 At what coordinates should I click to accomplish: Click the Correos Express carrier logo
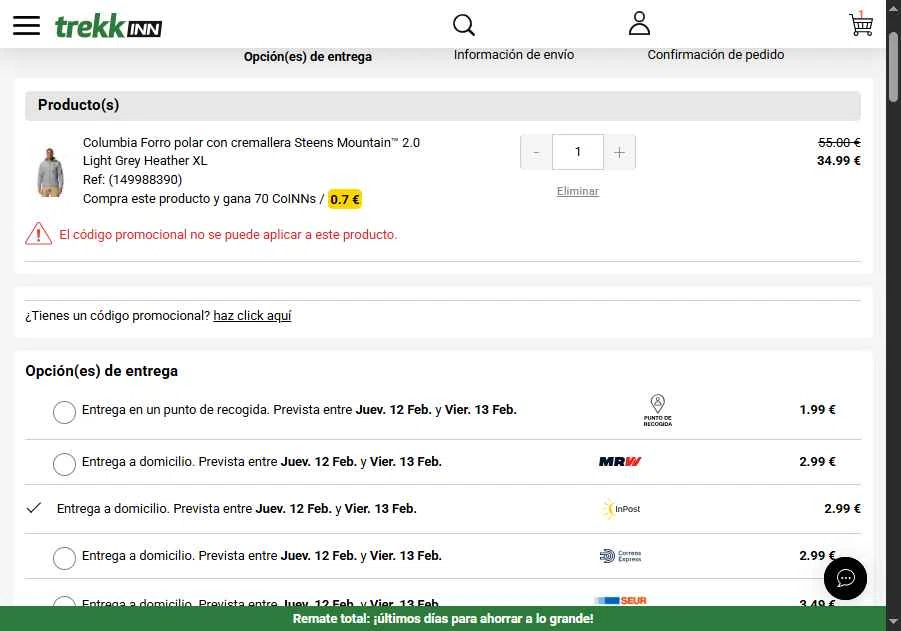tap(620, 556)
